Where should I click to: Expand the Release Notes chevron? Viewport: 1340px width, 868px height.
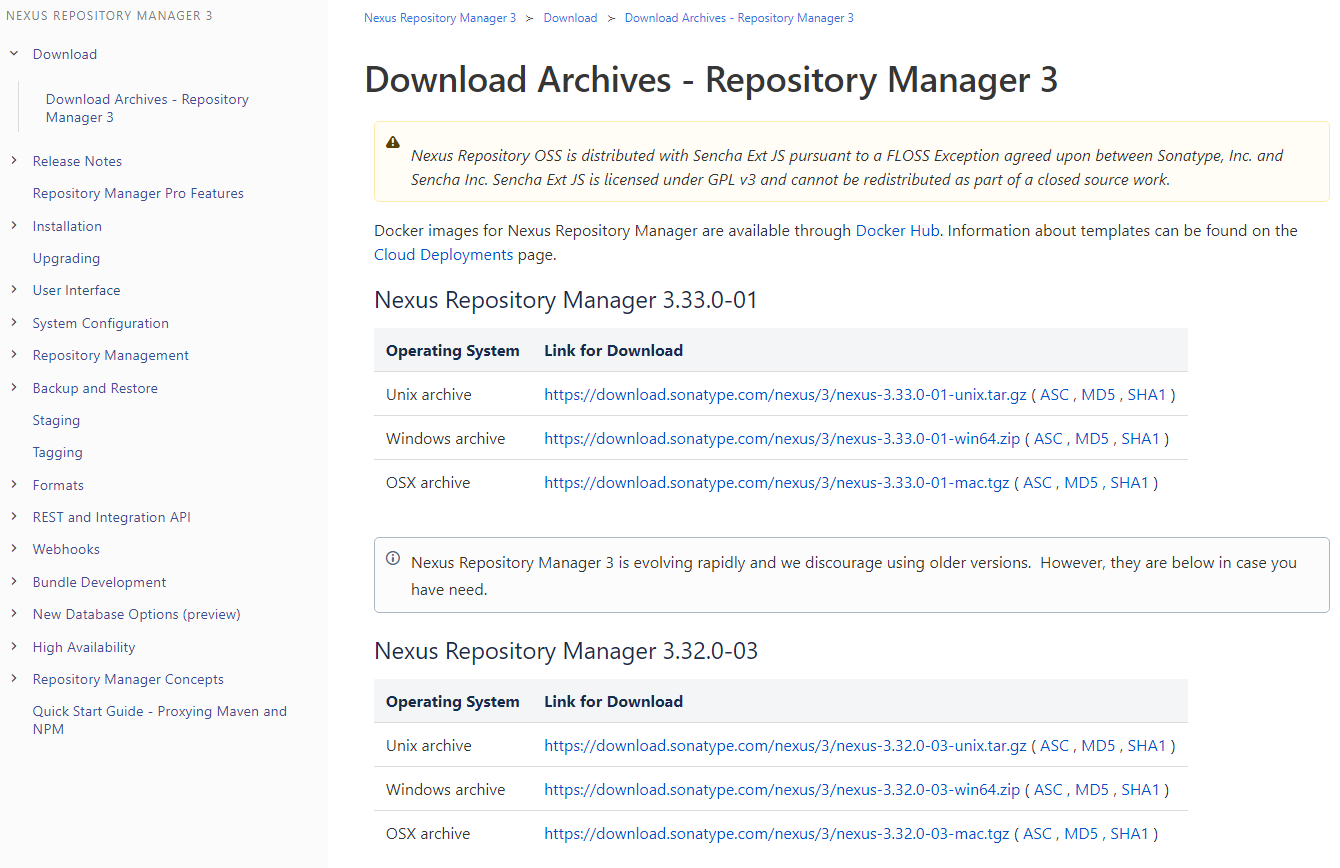[14, 160]
